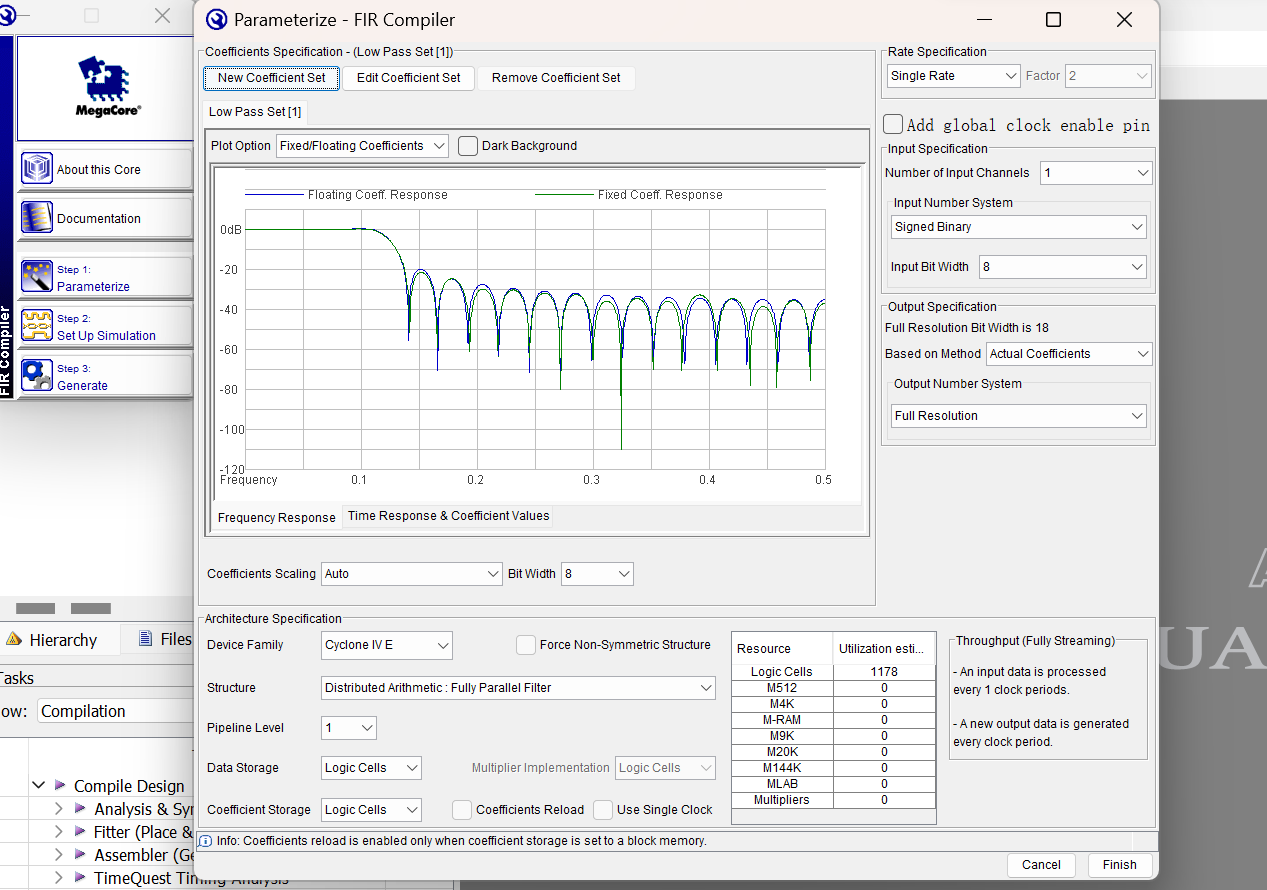Click the Finish button
This screenshot has width=1267, height=890.
pyautogui.click(x=1120, y=865)
